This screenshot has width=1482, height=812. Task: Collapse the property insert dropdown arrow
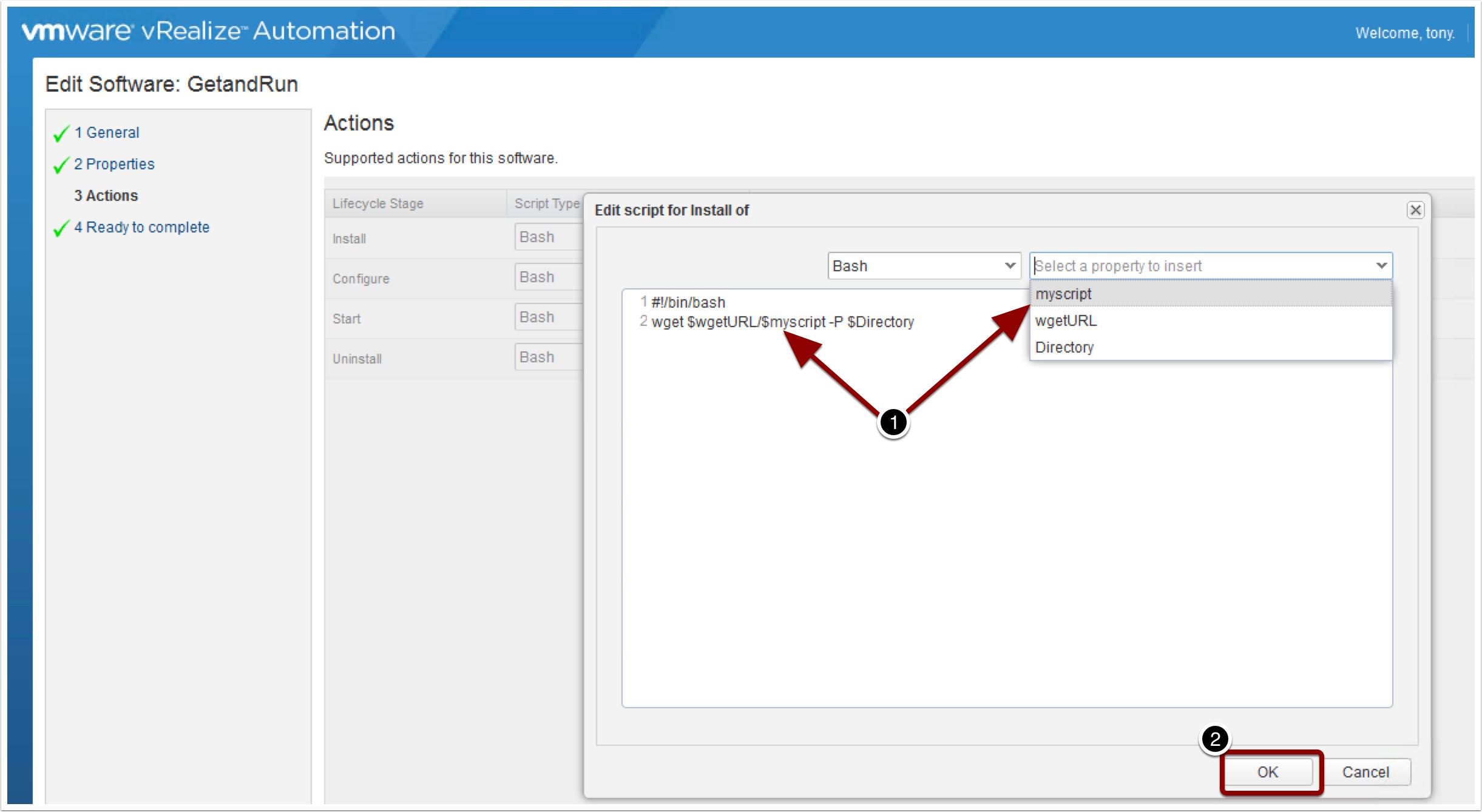tap(1381, 266)
